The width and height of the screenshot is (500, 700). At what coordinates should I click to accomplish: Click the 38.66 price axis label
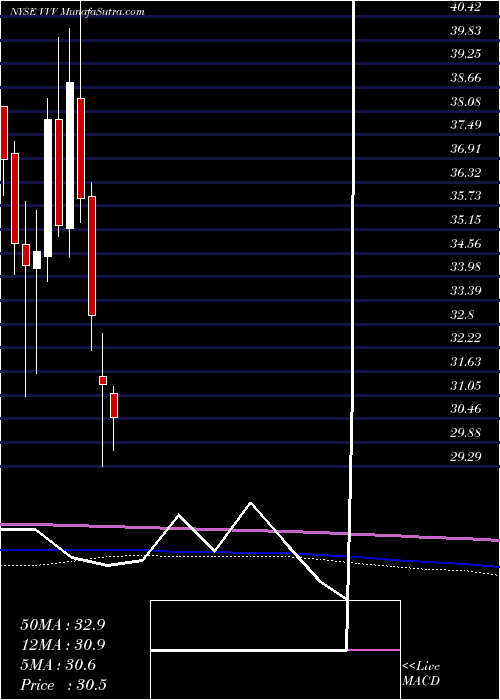tap(464, 78)
